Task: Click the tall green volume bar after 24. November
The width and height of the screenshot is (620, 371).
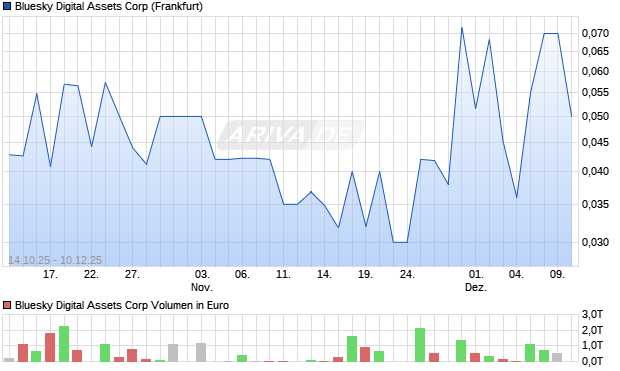Action: click(x=420, y=345)
